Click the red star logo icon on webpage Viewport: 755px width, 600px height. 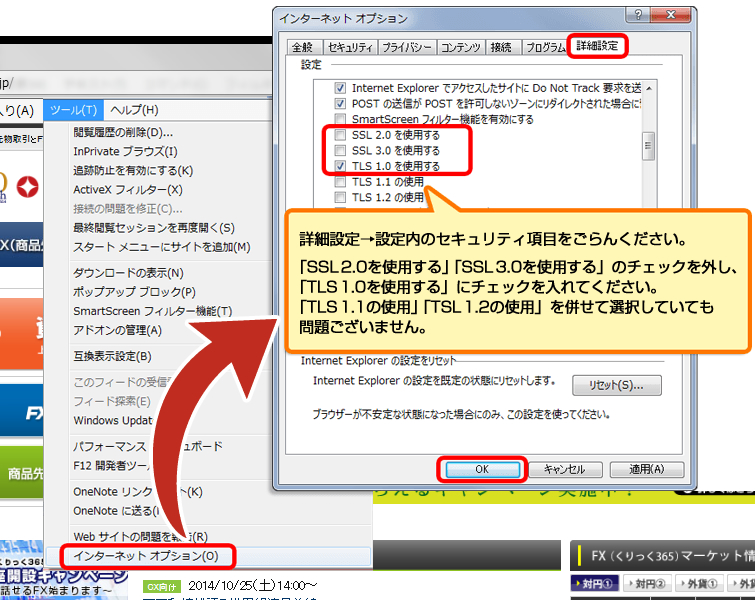pos(27,187)
